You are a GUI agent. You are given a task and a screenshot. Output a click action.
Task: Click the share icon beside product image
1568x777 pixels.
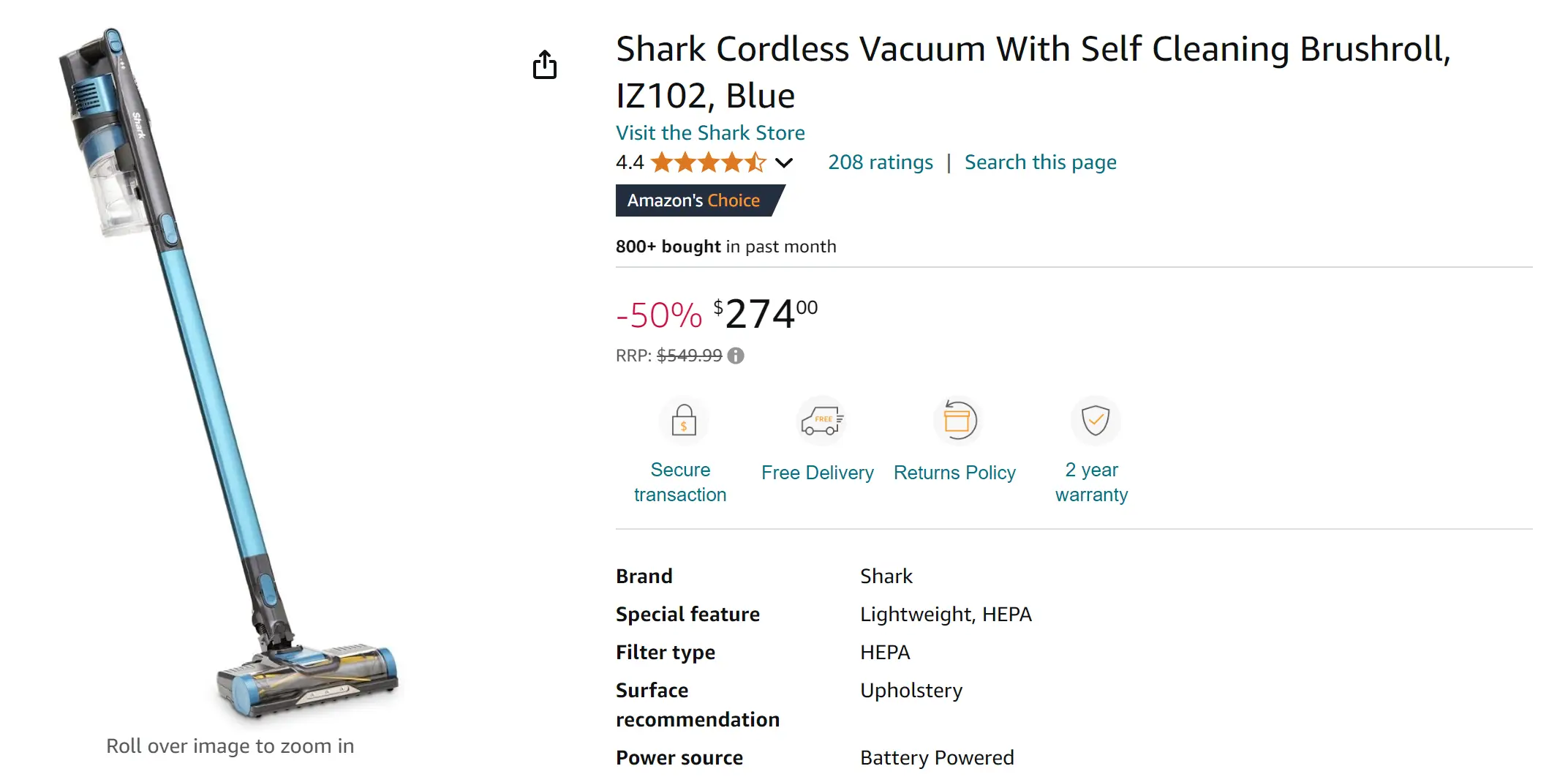pyautogui.click(x=544, y=65)
